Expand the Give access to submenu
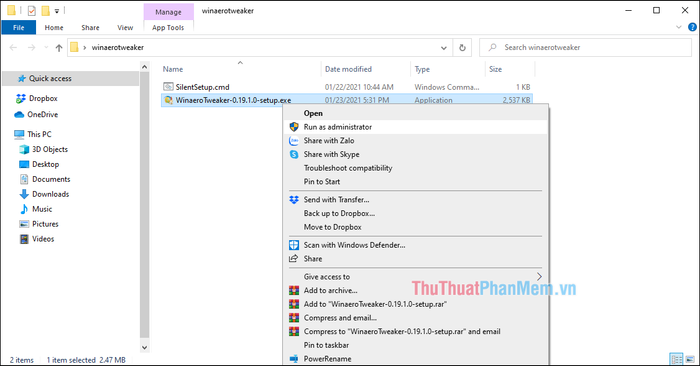Image resolution: width=700 pixels, height=366 pixels. 539,277
